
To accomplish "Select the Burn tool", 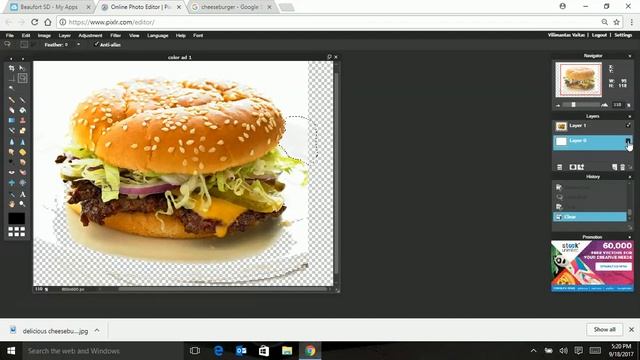I will (x=22, y=162).
